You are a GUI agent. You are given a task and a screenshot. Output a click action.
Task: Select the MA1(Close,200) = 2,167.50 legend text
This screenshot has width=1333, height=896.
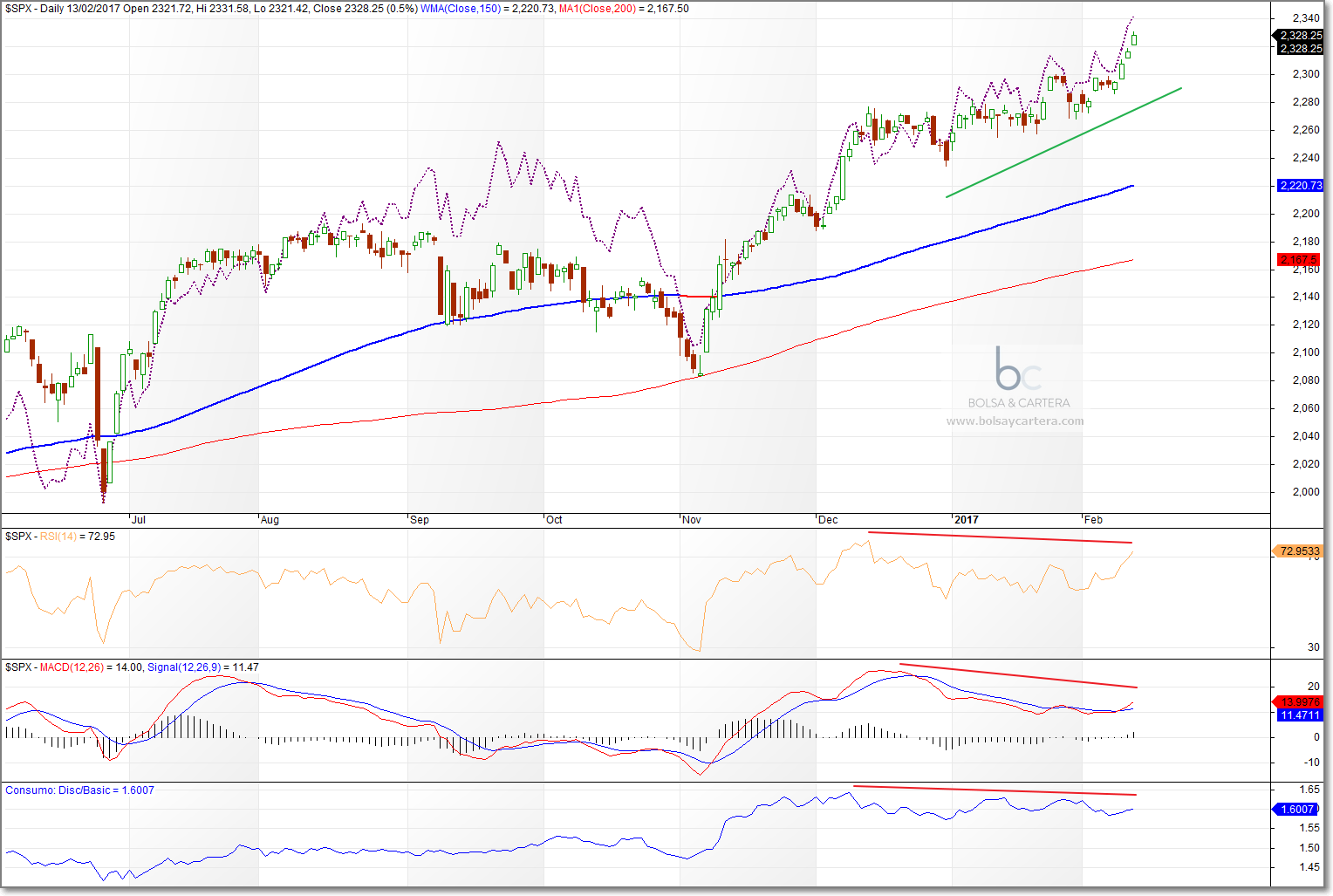pyautogui.click(x=624, y=9)
